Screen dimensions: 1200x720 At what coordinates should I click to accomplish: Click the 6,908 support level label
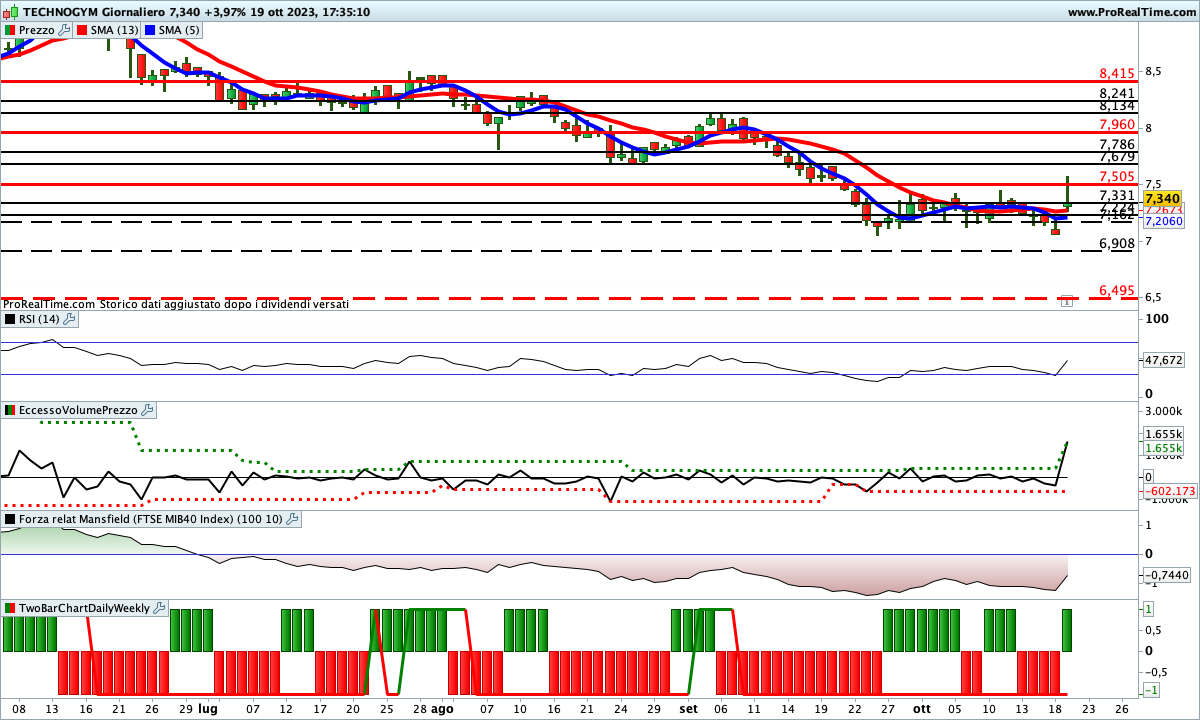(x=1117, y=244)
